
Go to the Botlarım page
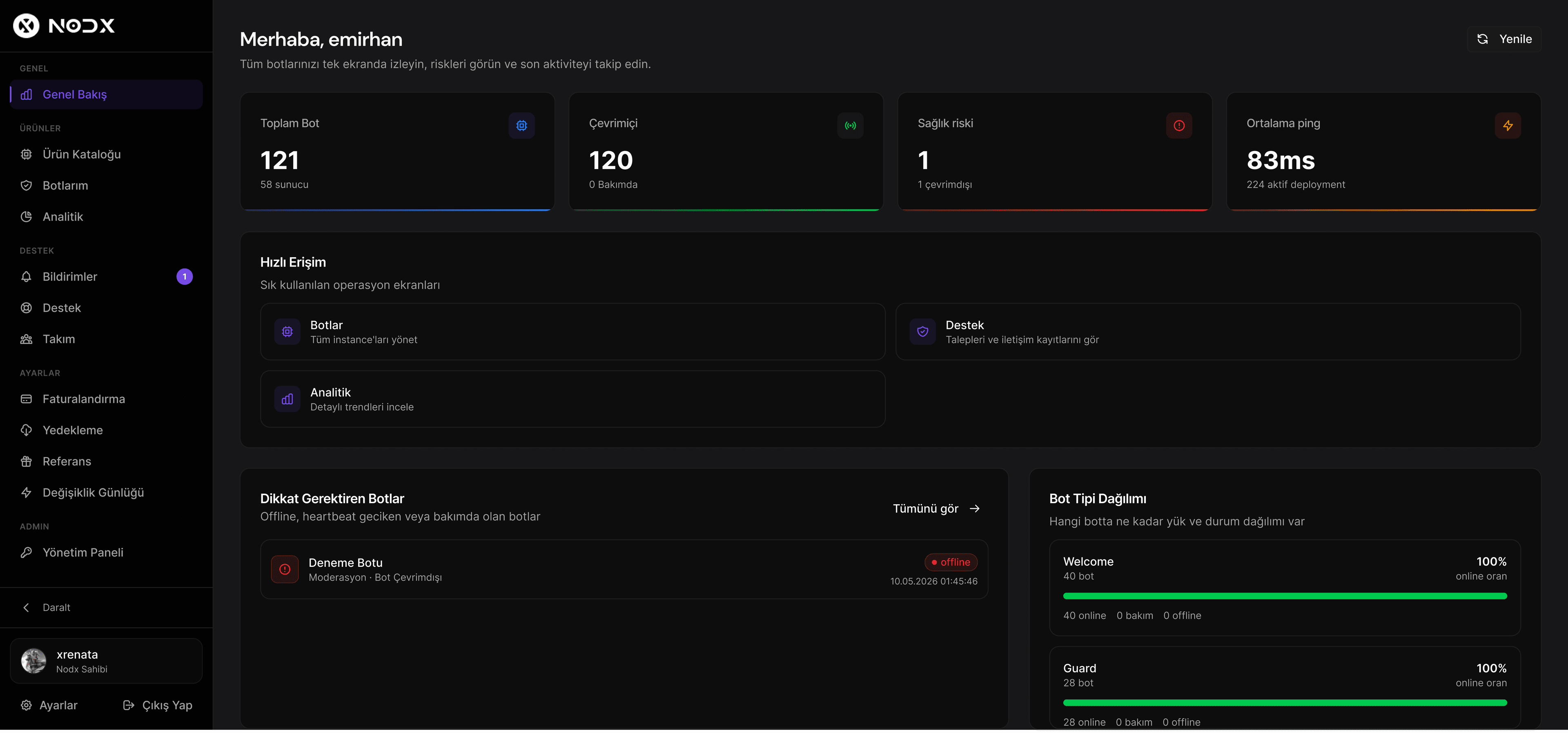click(x=107, y=186)
